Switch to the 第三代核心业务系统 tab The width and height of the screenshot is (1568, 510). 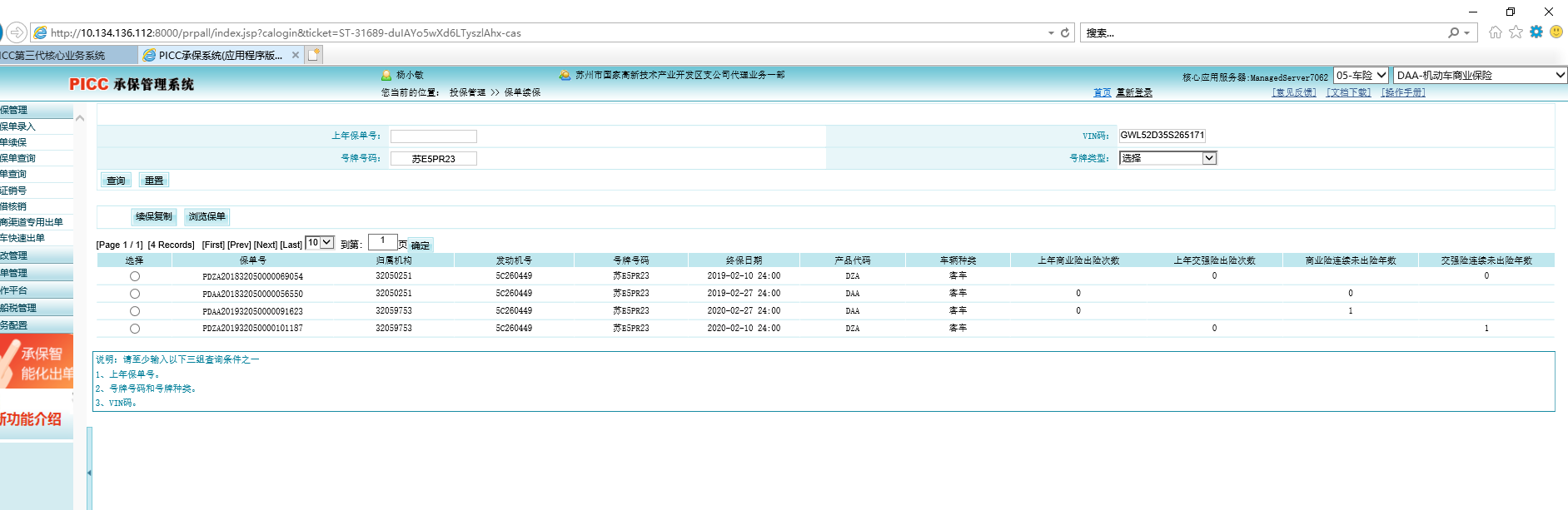[x=67, y=55]
